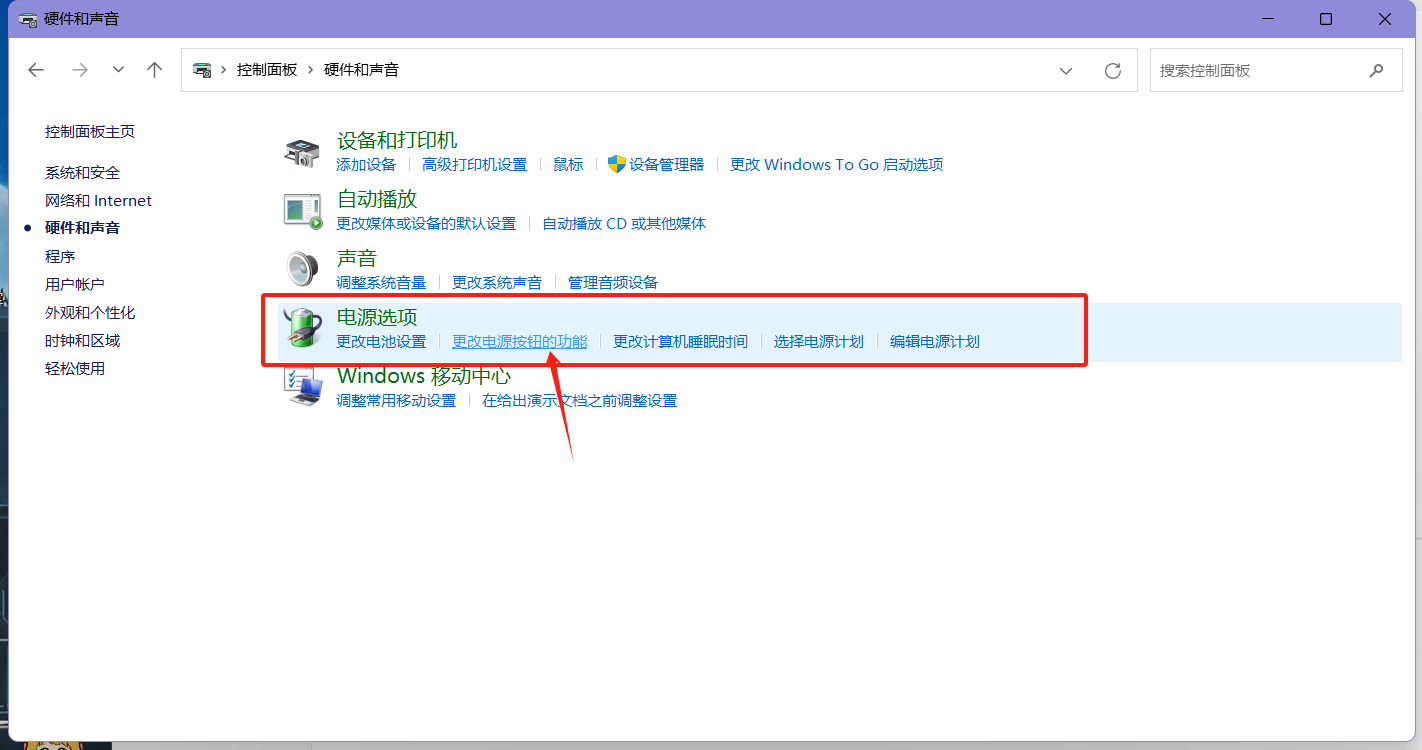Open 设备管理器 link

pyautogui.click(x=666, y=165)
